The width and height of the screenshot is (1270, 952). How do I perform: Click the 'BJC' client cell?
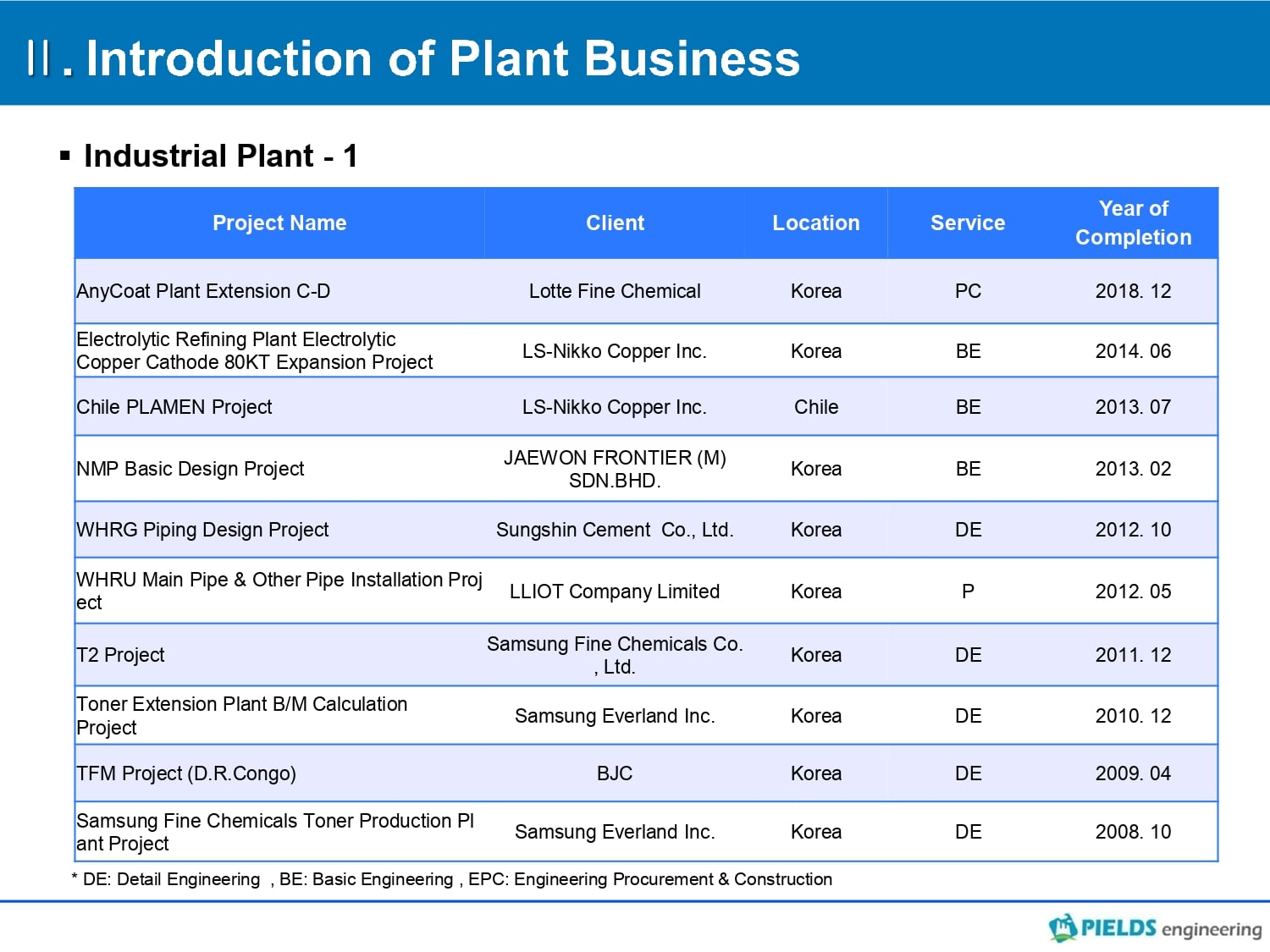615,773
